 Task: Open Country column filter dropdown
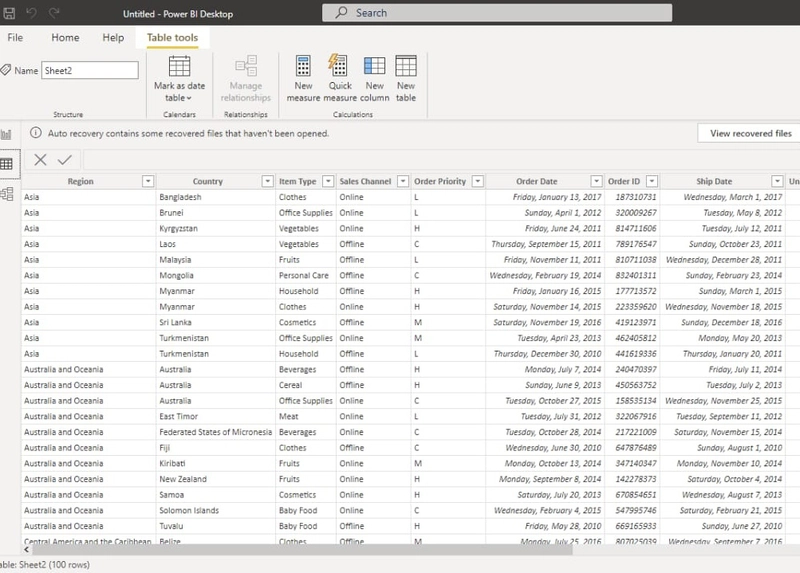267,181
